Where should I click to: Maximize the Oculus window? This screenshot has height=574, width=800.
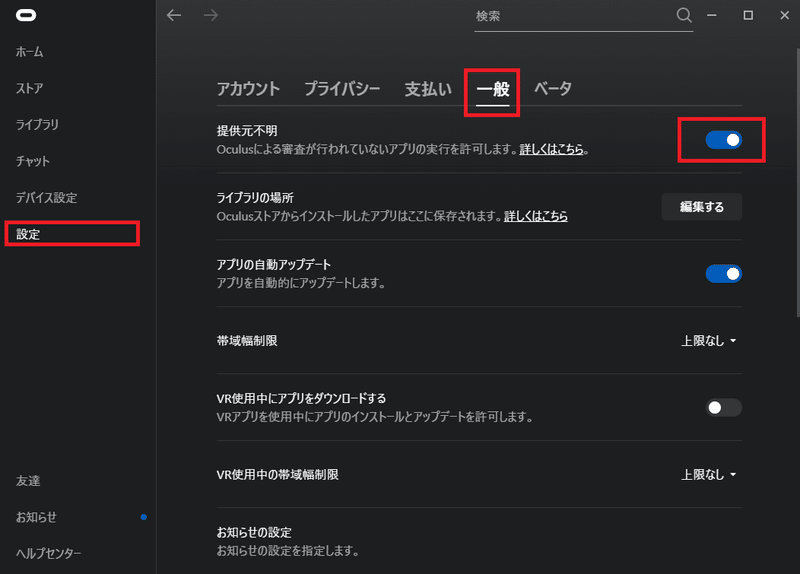click(748, 15)
